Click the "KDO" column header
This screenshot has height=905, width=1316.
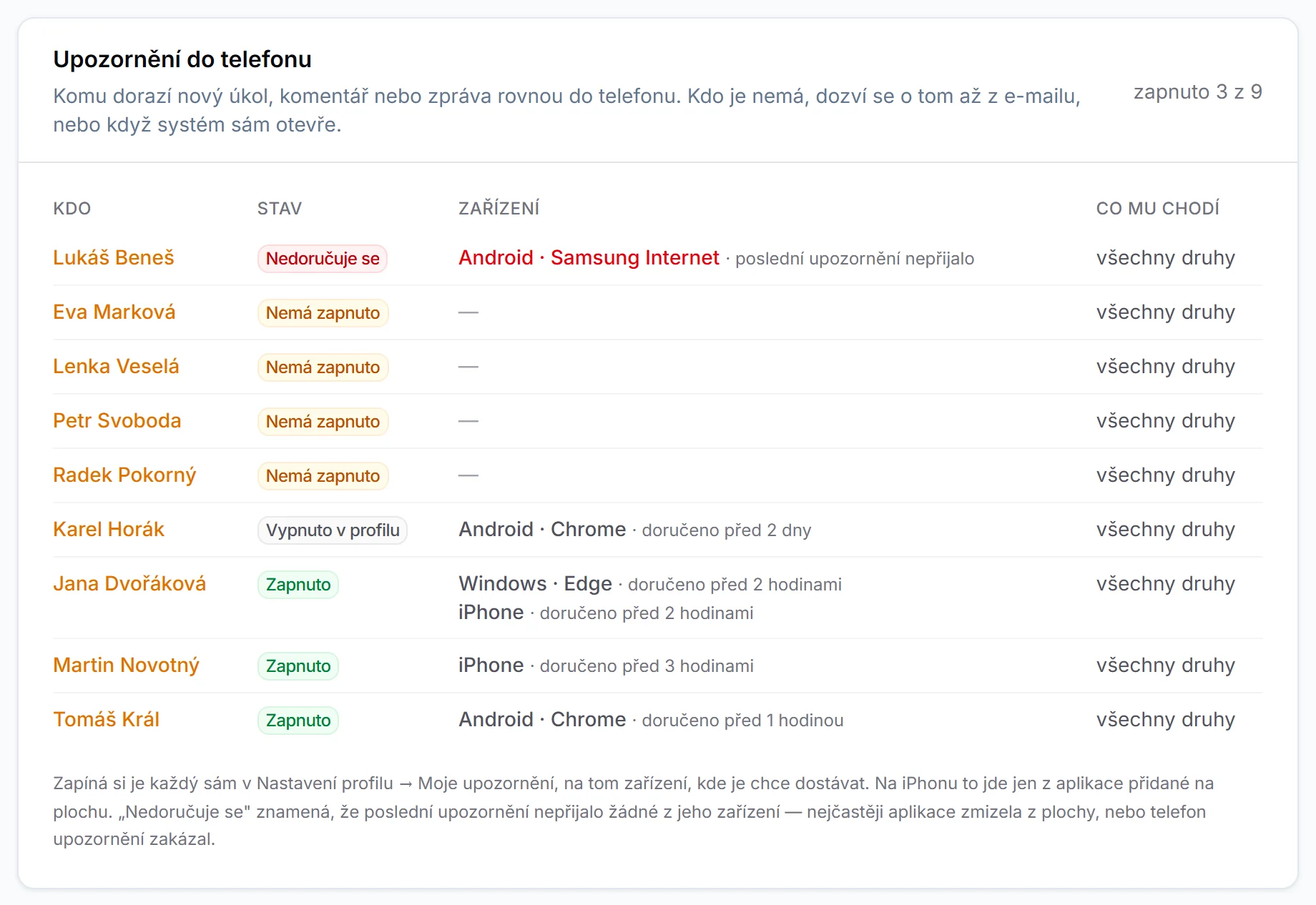72,209
